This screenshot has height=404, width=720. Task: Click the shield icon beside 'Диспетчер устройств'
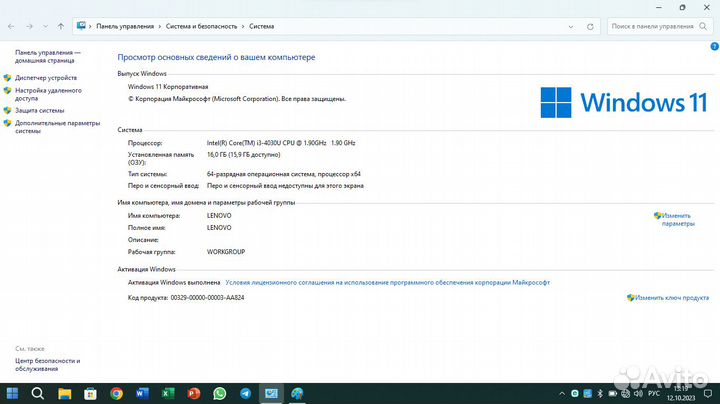(x=7, y=78)
